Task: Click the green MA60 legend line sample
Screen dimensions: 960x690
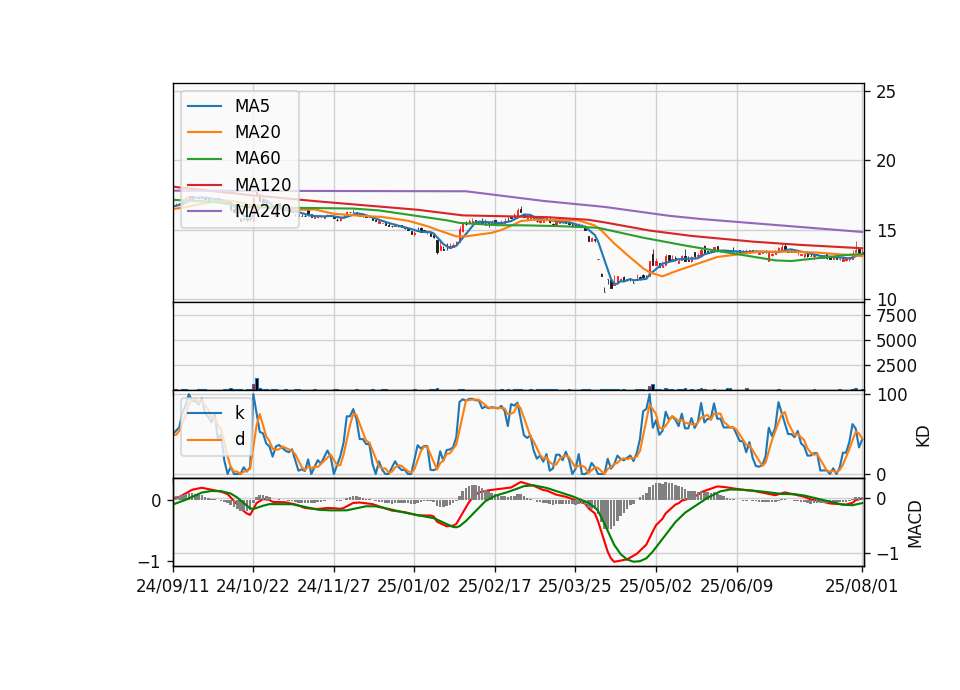Action: [x=204, y=159]
